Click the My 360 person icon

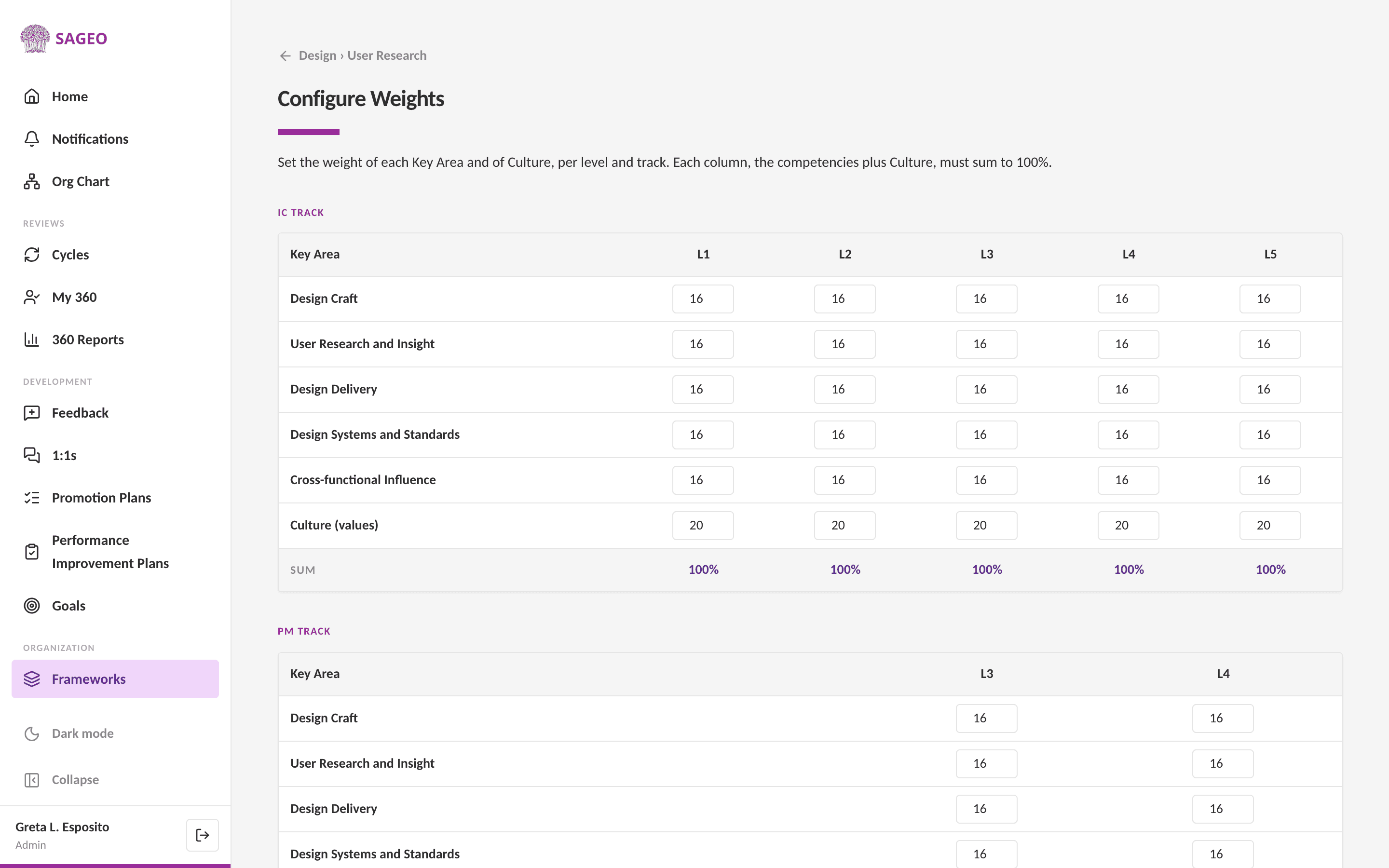pos(31,297)
